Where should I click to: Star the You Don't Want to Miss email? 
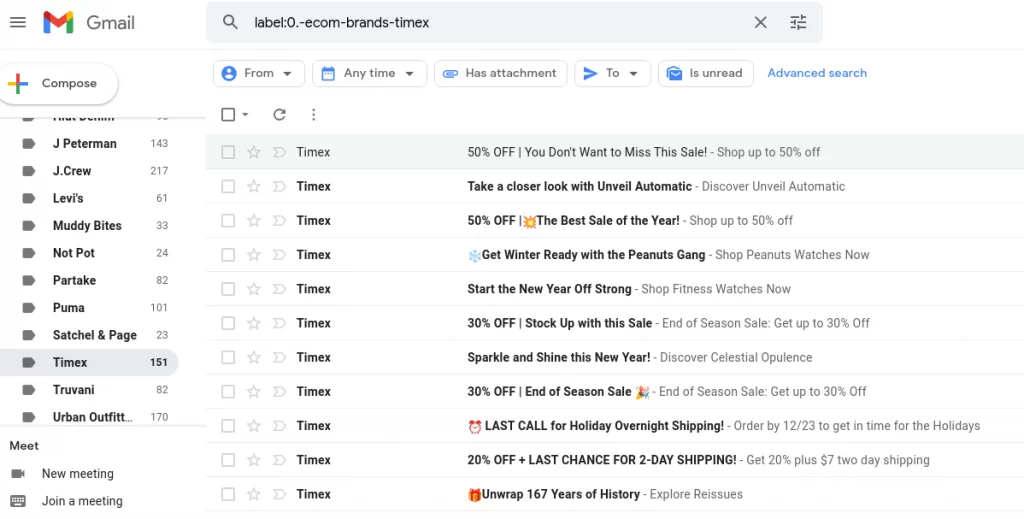tap(253, 152)
